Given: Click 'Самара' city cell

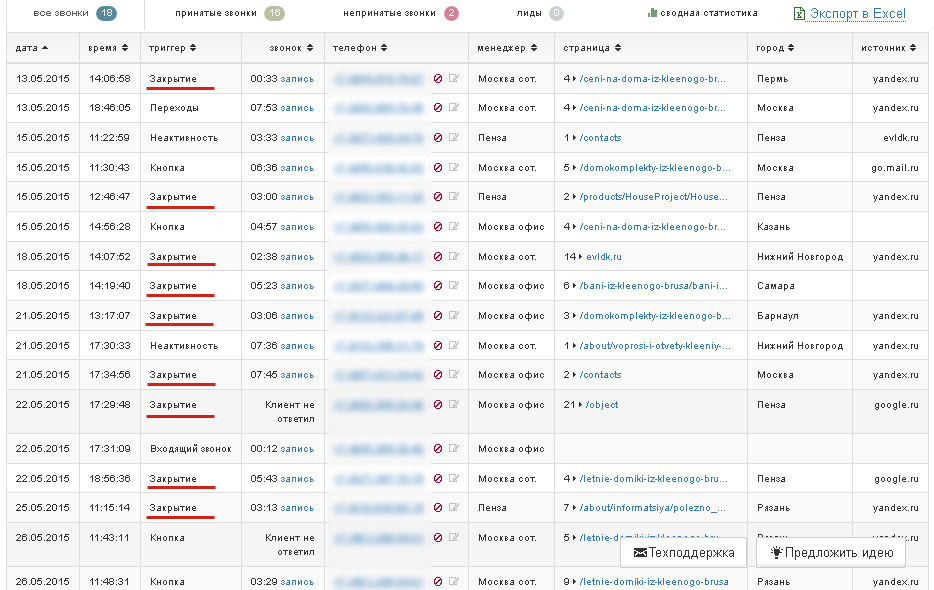Looking at the screenshot, I should point(776,286).
